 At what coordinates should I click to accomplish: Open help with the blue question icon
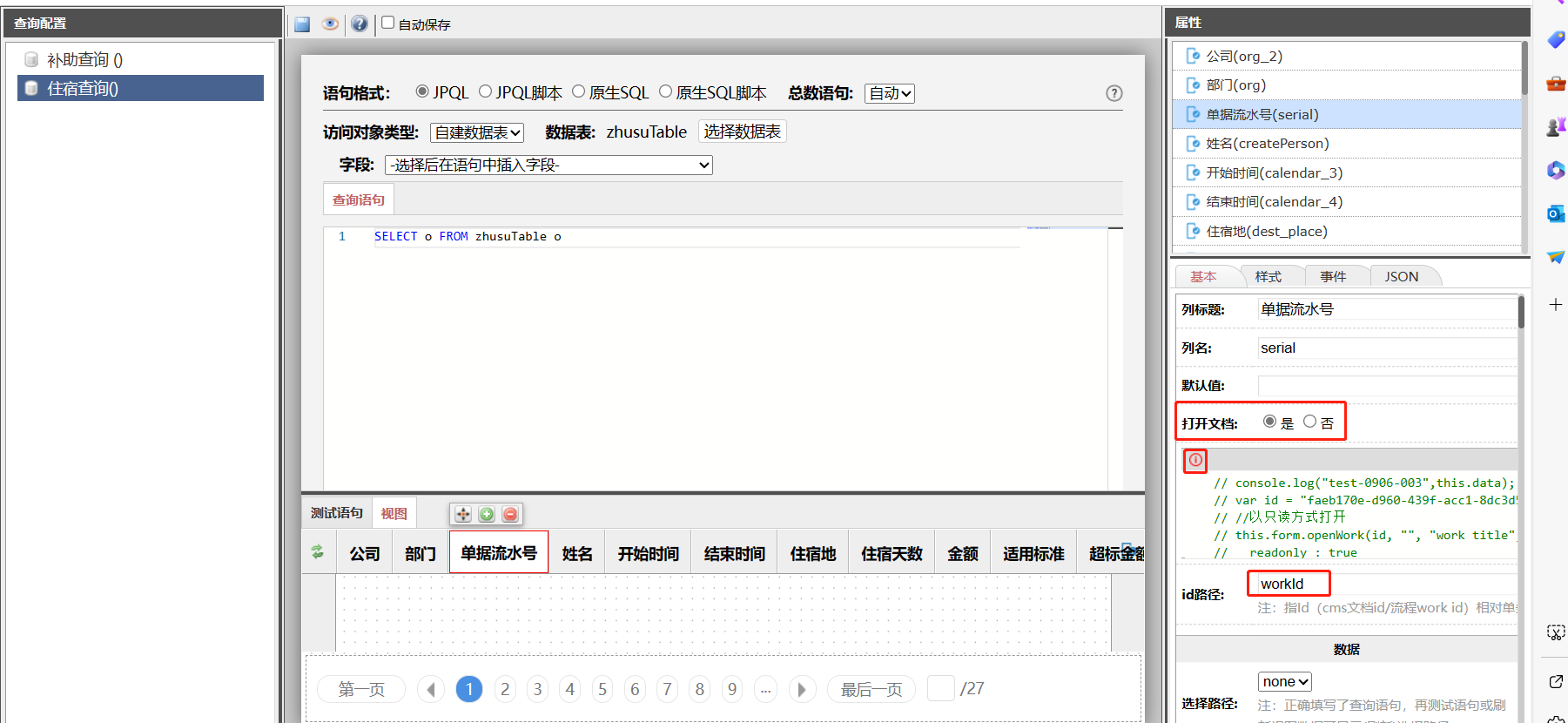360,24
